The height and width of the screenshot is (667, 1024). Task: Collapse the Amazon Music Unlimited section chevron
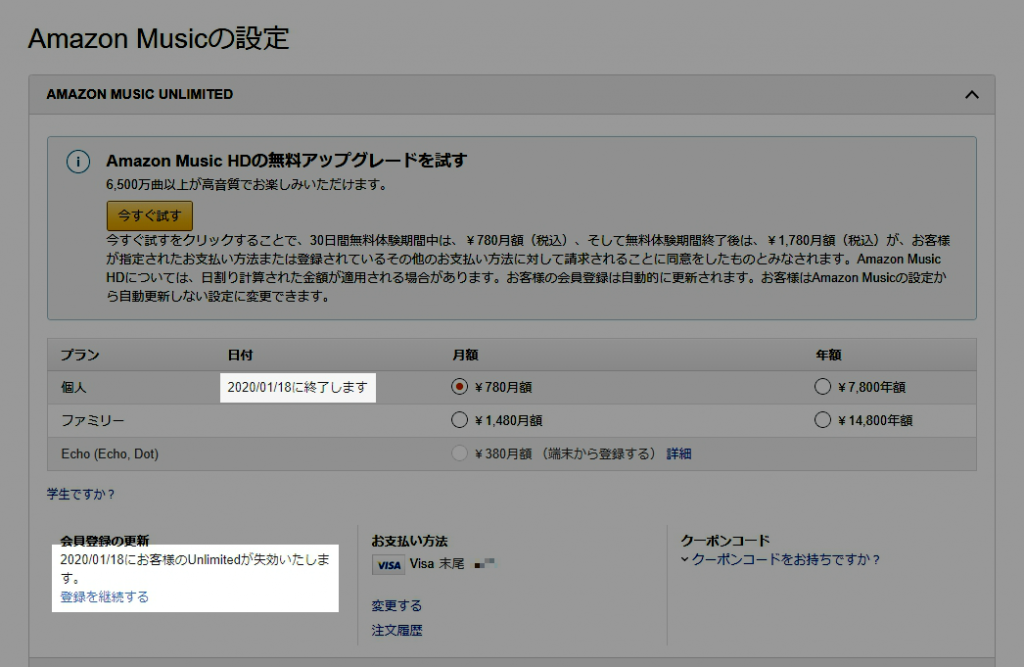pyautogui.click(x=972, y=95)
